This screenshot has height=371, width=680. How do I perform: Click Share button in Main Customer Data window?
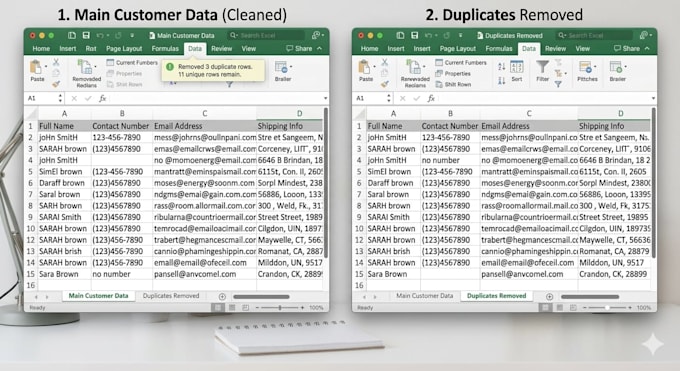(x=299, y=48)
